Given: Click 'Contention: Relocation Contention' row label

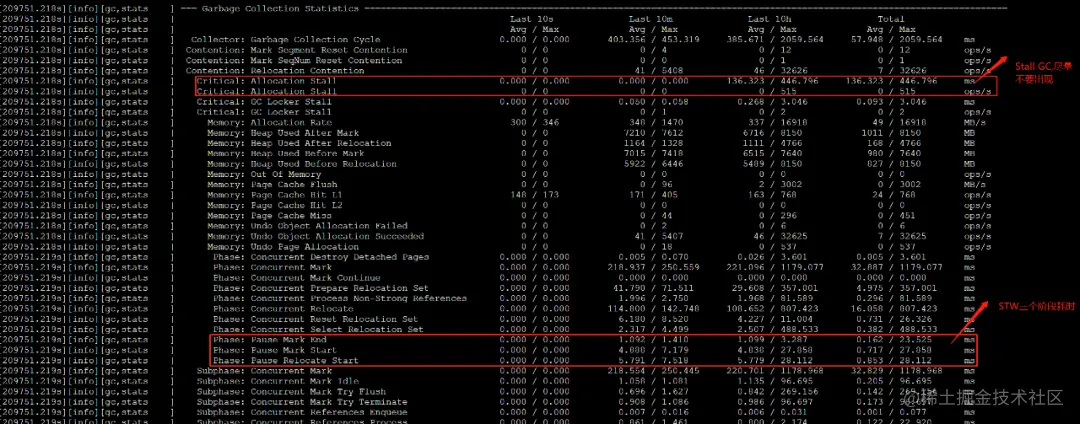Looking at the screenshot, I should pos(275,71).
